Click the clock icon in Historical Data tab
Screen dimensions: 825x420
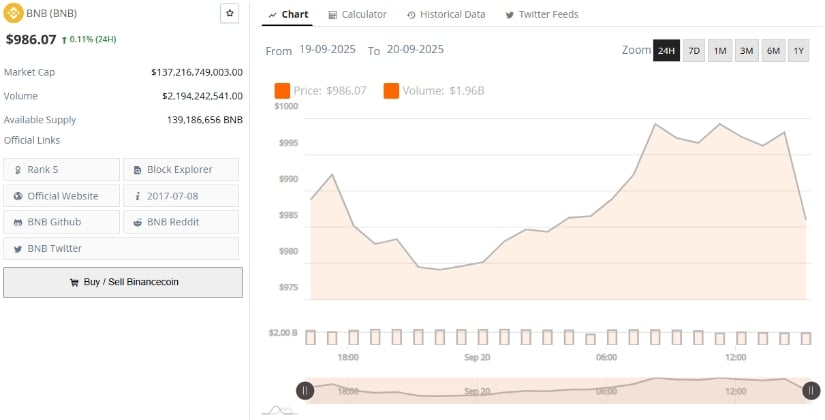(x=411, y=15)
